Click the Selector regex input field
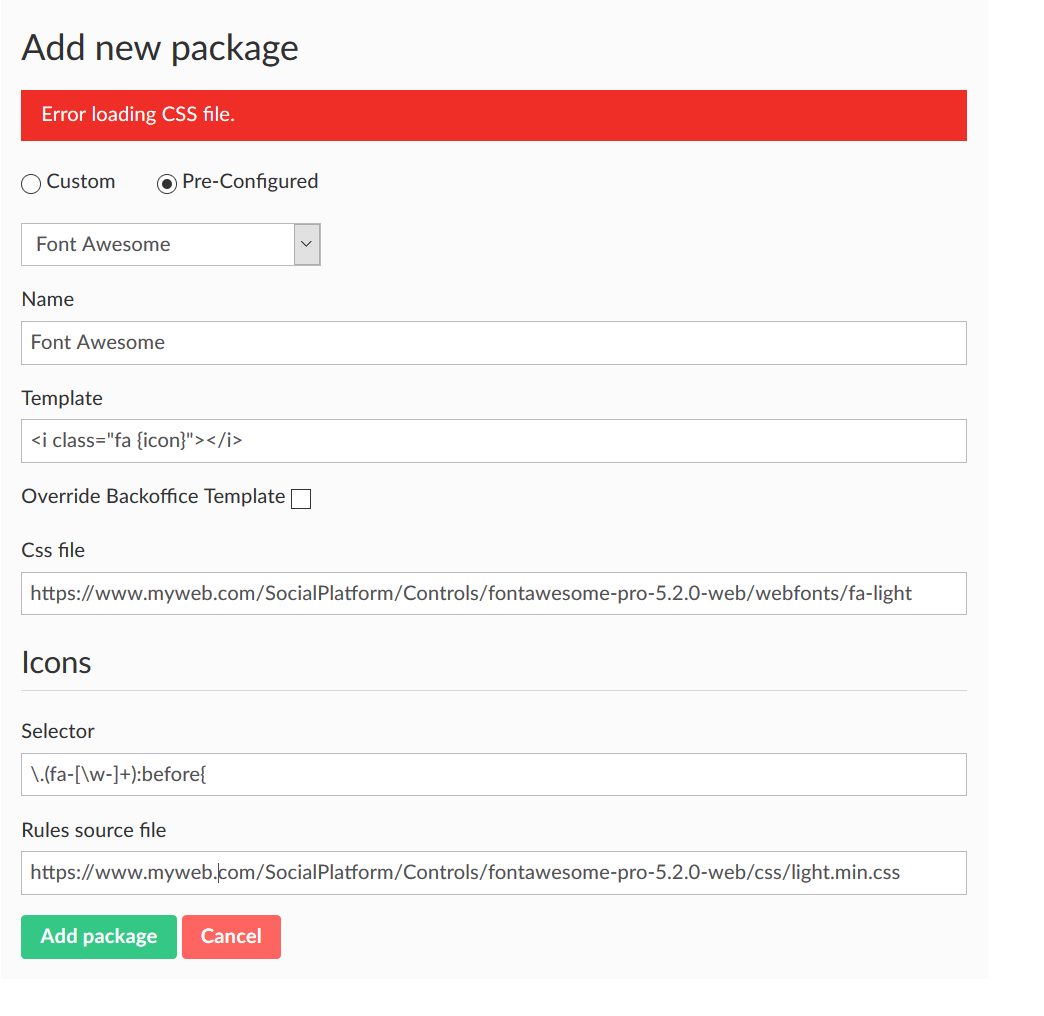The width and height of the screenshot is (1044, 1016). 493,774
